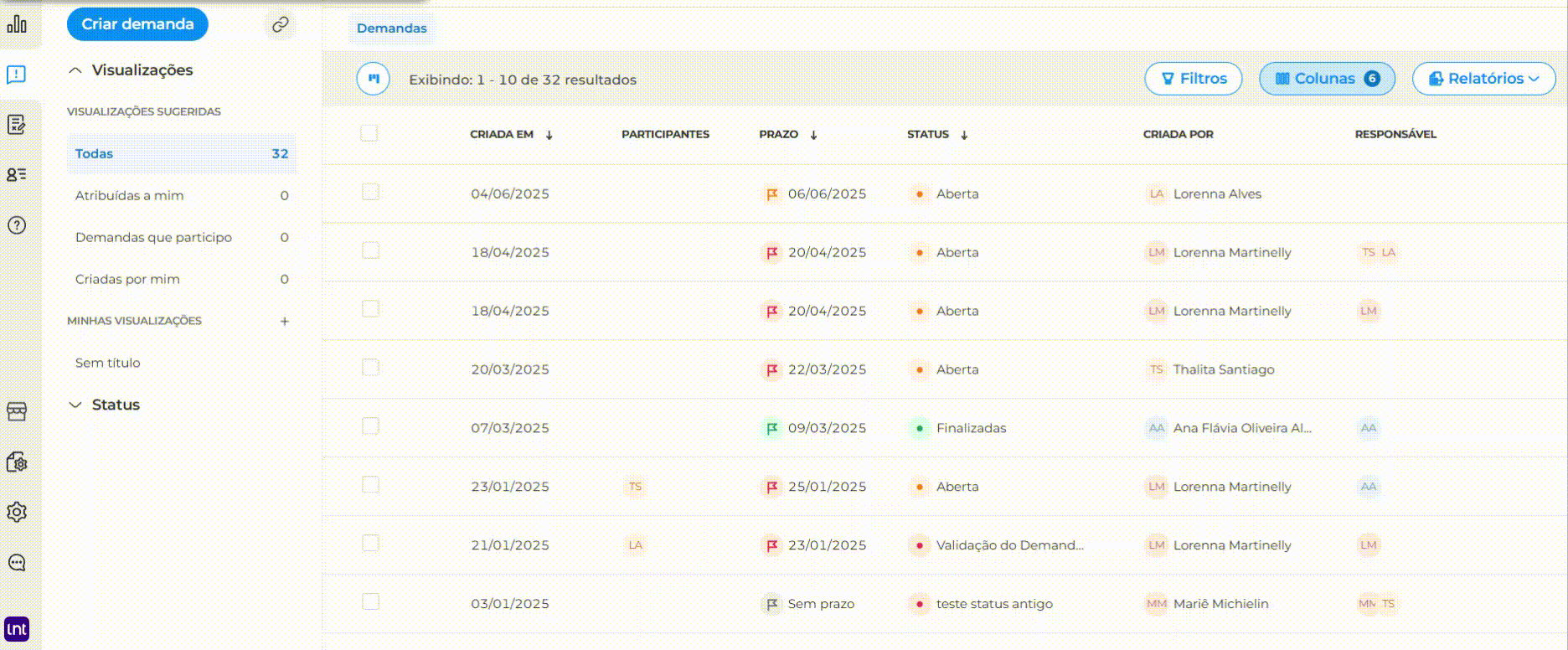The width and height of the screenshot is (1568, 650).
Task: Sort by Criada em arrow
Action: click(x=549, y=135)
